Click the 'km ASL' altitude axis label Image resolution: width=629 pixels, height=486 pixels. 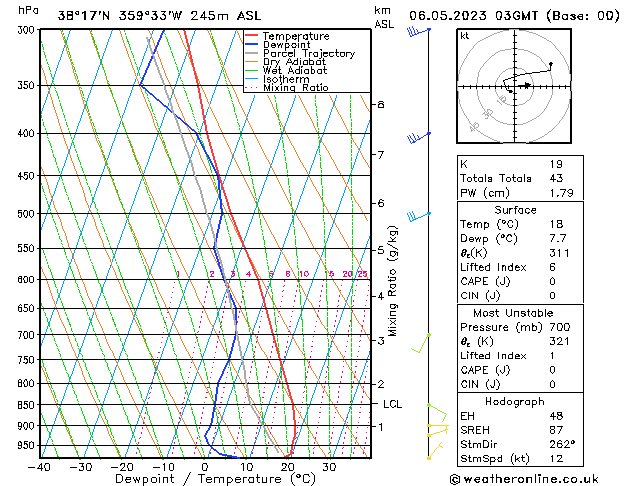click(384, 17)
